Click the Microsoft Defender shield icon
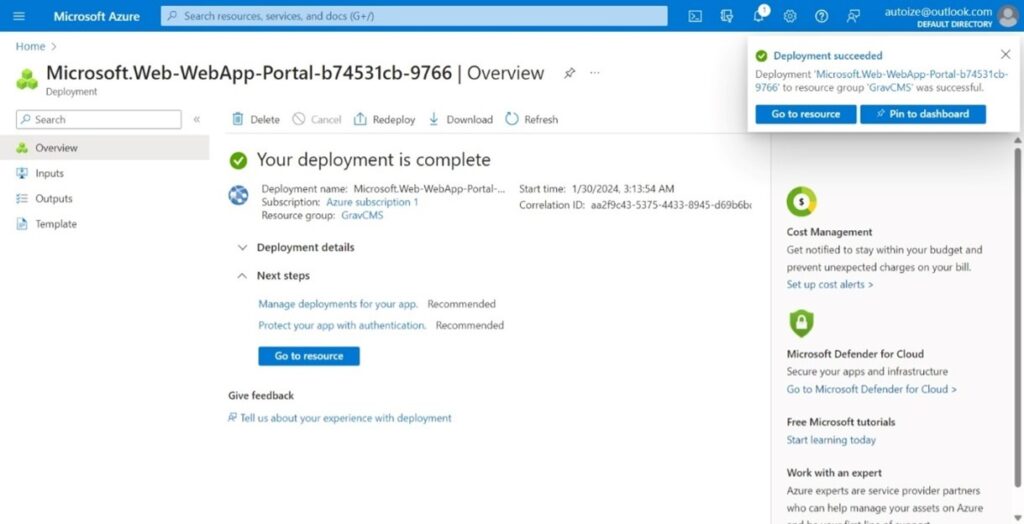Image resolution: width=1024 pixels, height=524 pixels. pos(801,323)
